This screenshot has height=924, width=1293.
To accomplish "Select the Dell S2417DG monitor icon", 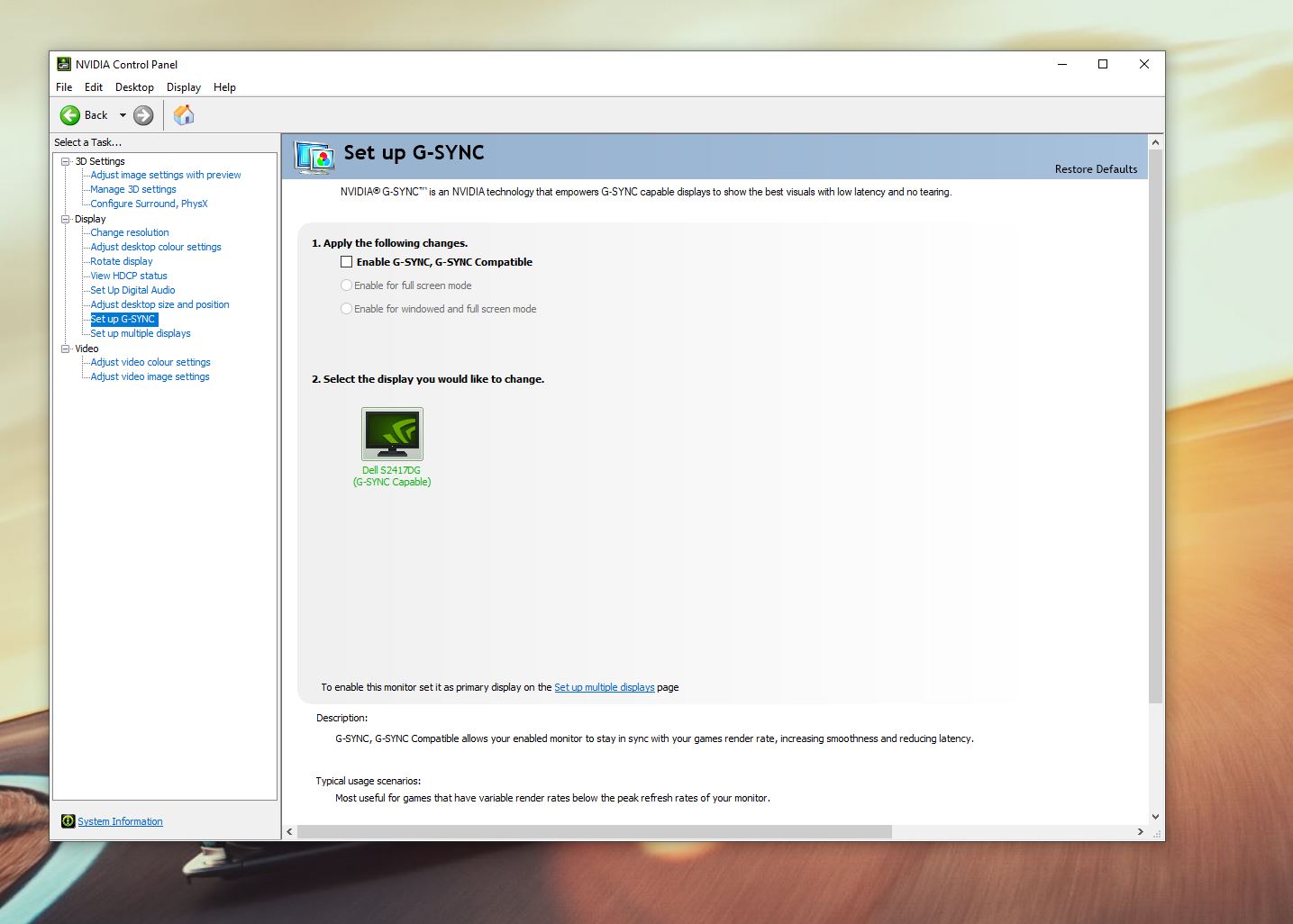I will point(392,434).
